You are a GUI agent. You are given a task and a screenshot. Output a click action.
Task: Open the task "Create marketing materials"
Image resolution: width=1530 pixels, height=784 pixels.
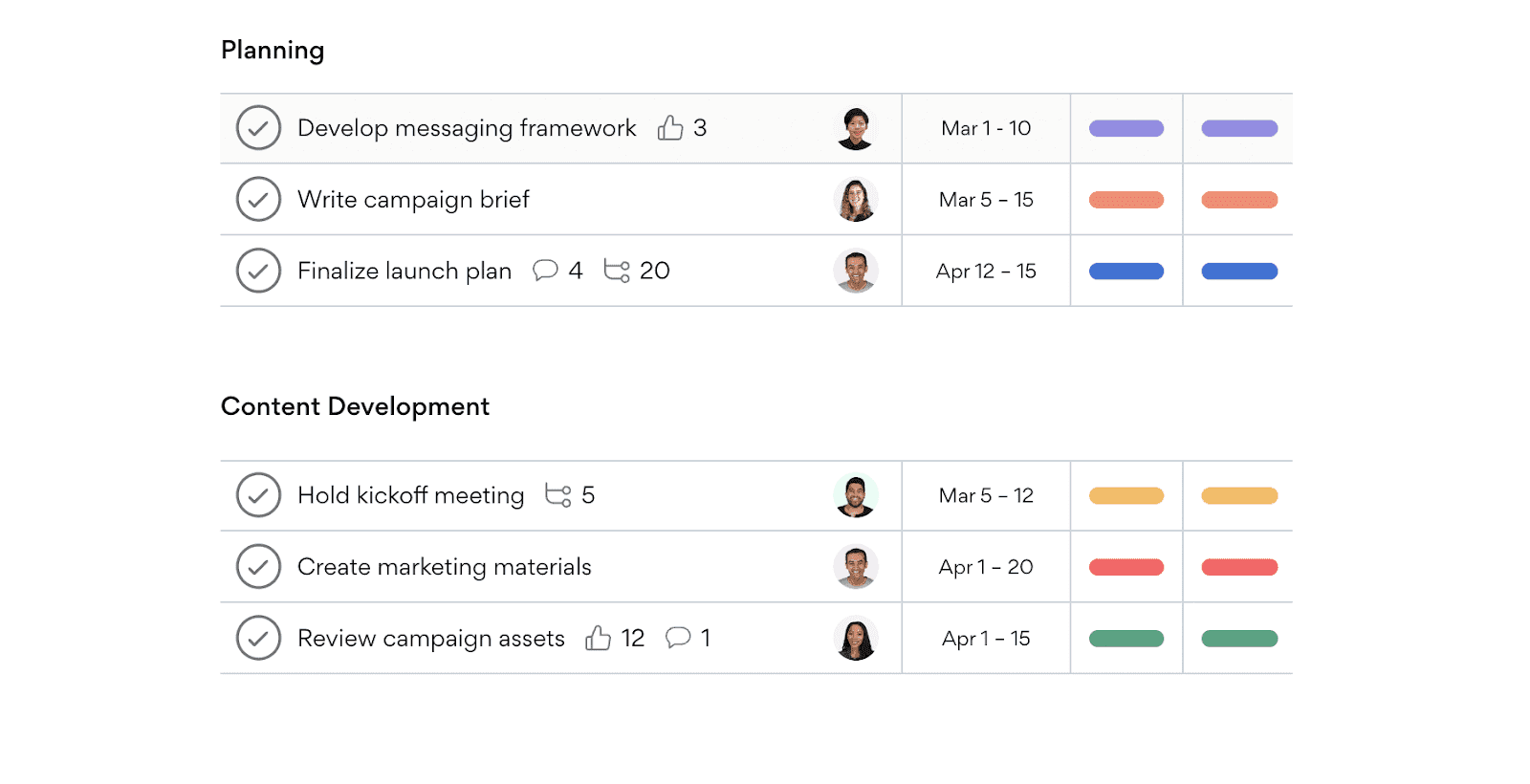[444, 566]
